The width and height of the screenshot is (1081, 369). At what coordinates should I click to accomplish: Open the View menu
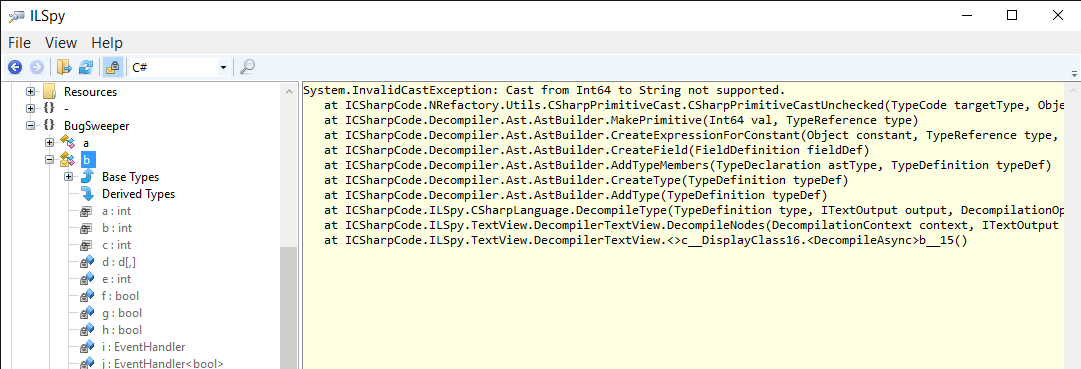(61, 43)
